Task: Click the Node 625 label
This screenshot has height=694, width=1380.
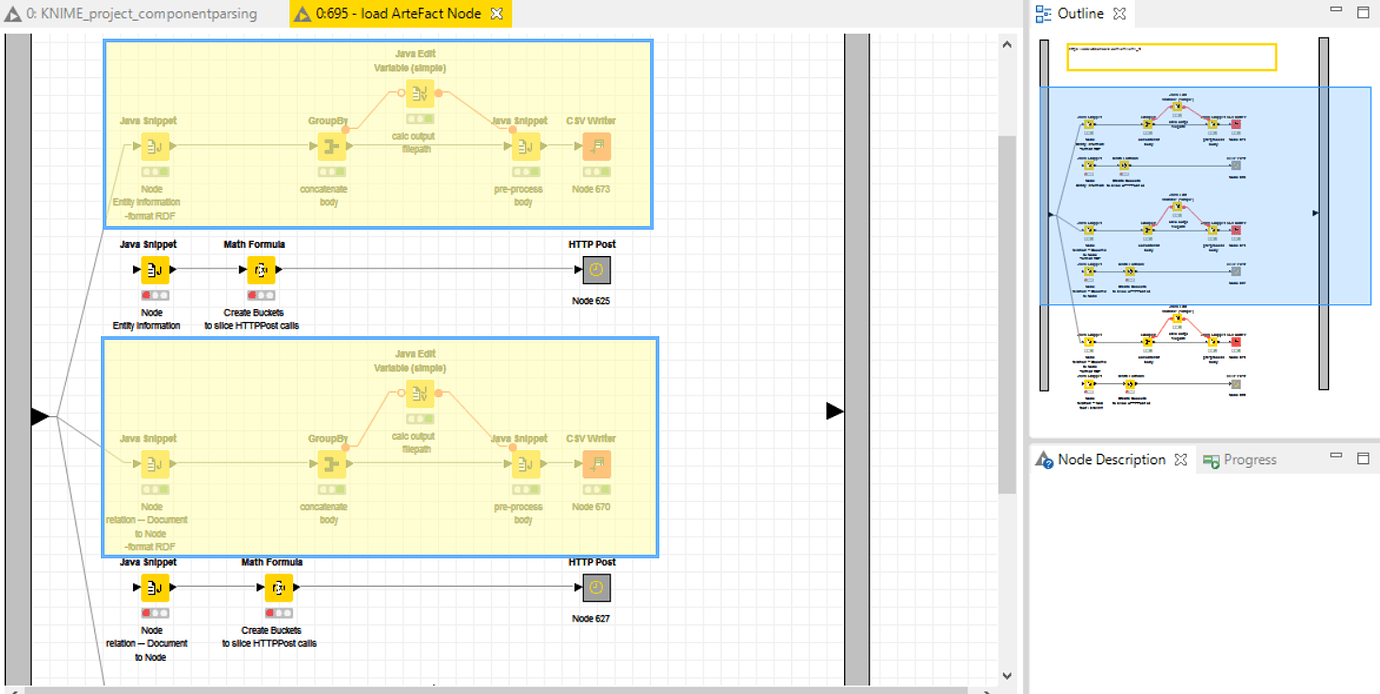Action: 591,301
